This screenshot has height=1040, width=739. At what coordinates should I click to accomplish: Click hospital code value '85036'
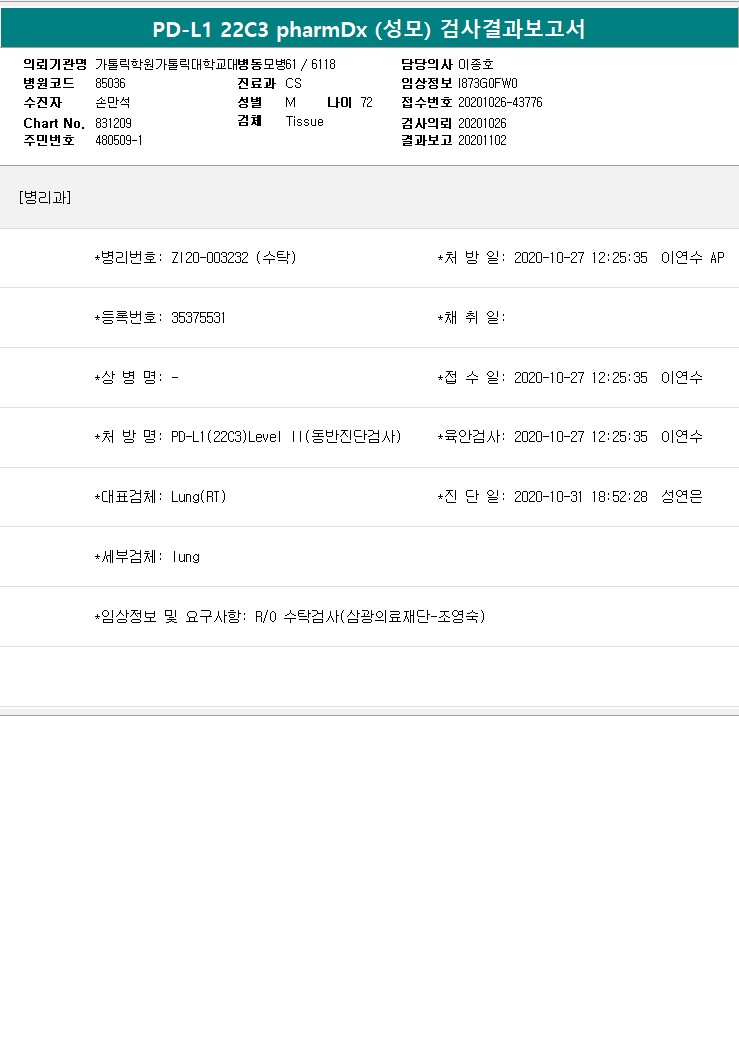(110, 83)
